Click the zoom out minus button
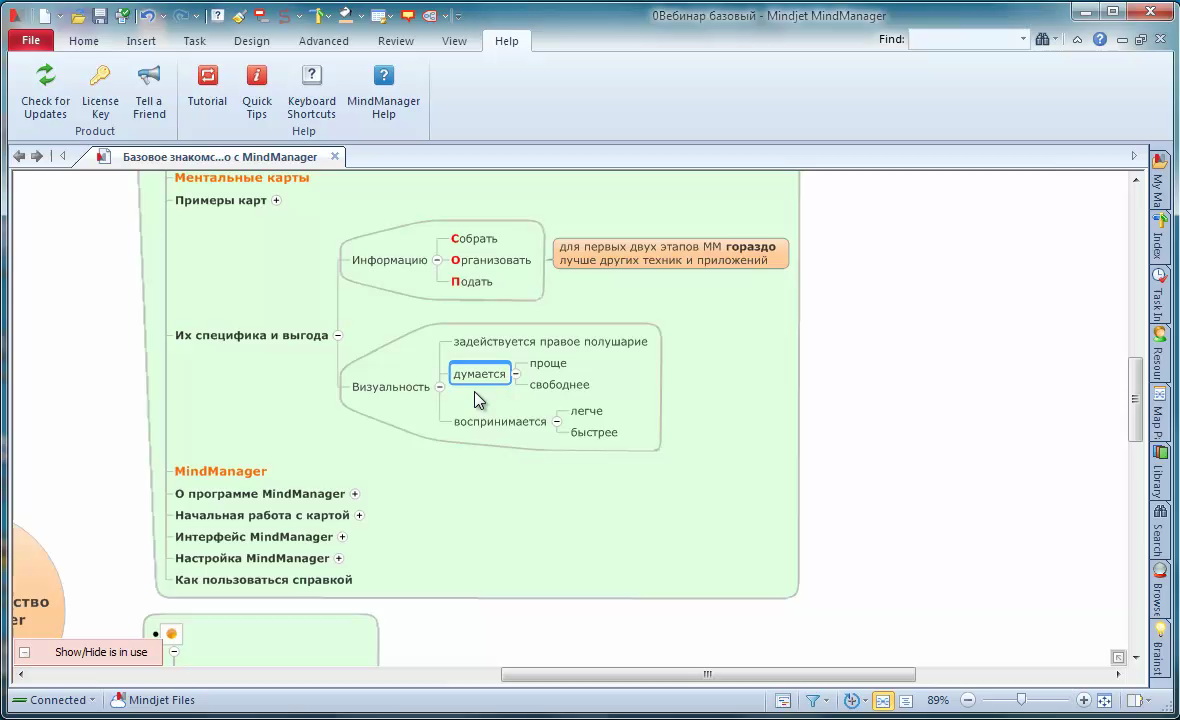The height and width of the screenshot is (720, 1180). pos(969,700)
